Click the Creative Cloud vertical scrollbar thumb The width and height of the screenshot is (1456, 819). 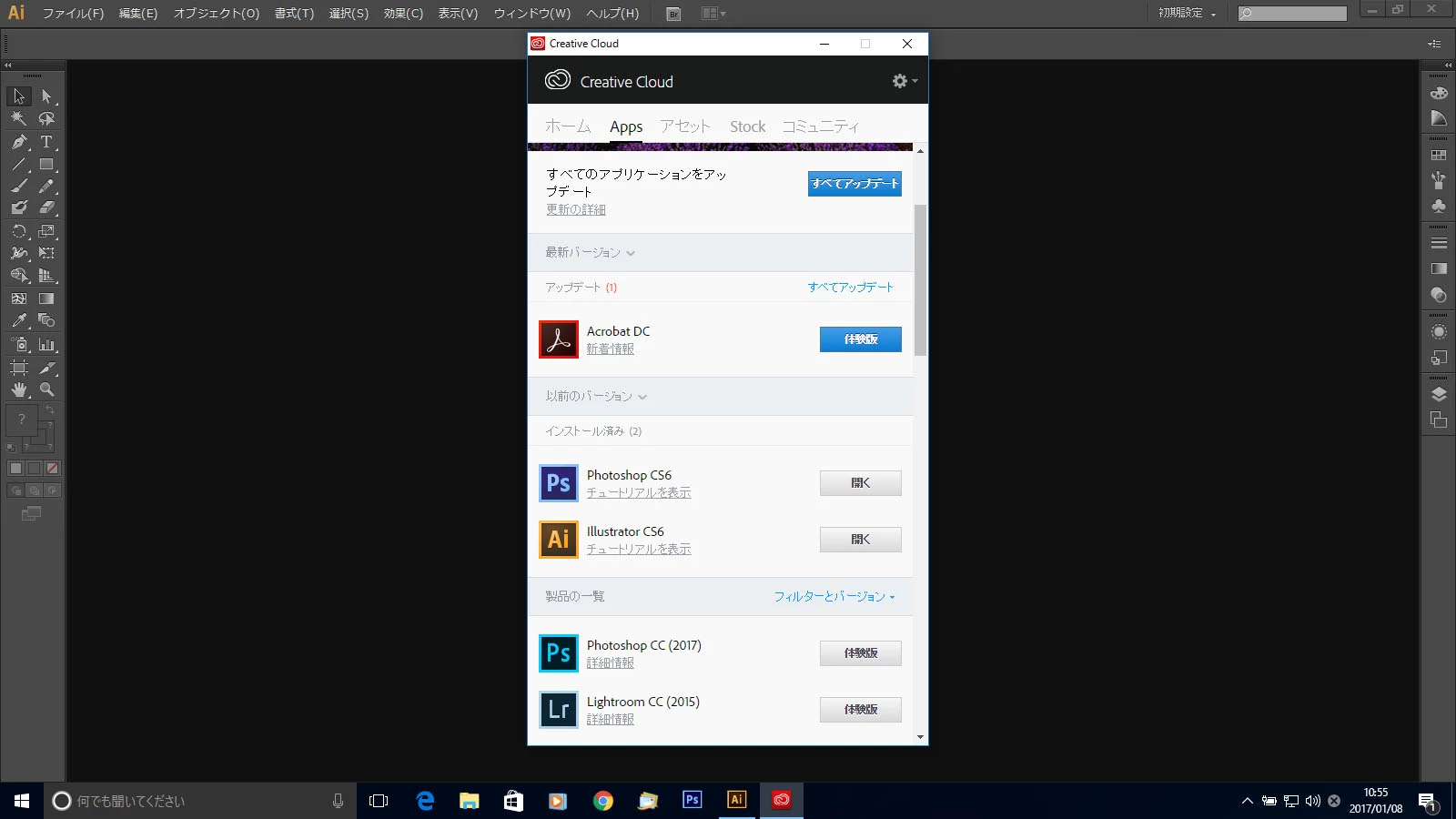pyautogui.click(x=920, y=279)
